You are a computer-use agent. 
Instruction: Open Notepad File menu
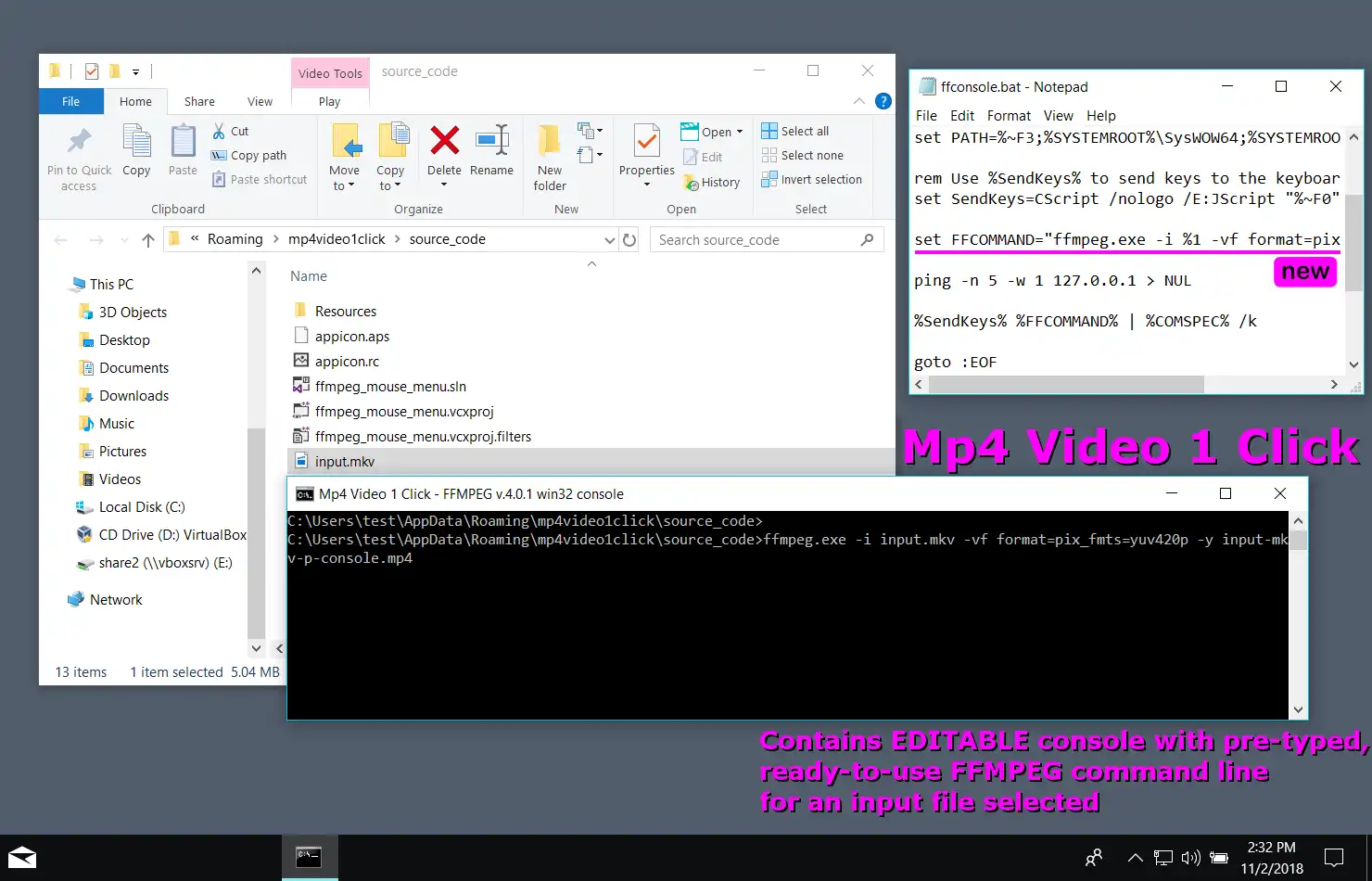coord(926,116)
